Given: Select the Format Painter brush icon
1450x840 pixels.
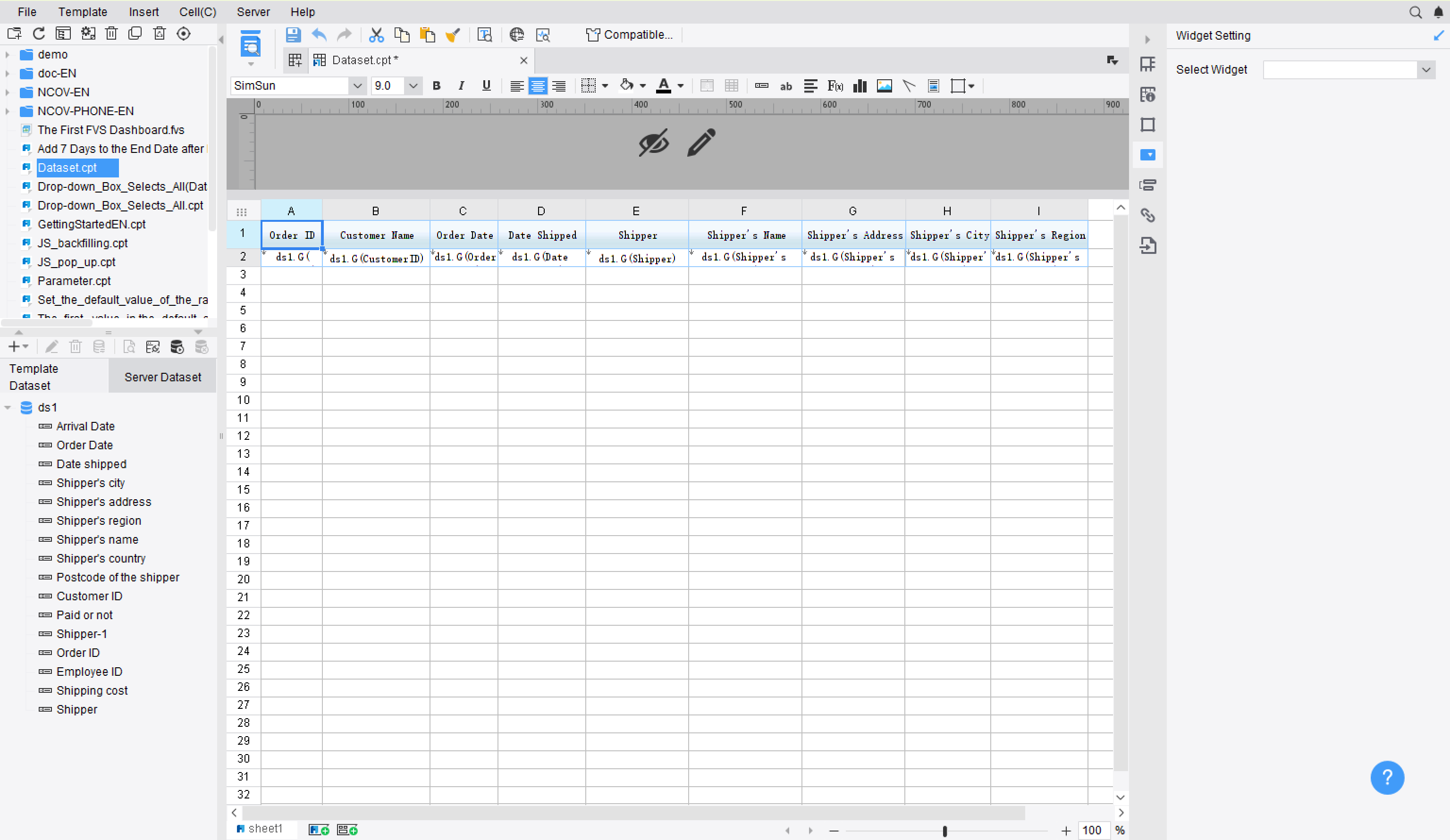Looking at the screenshot, I should [453, 35].
